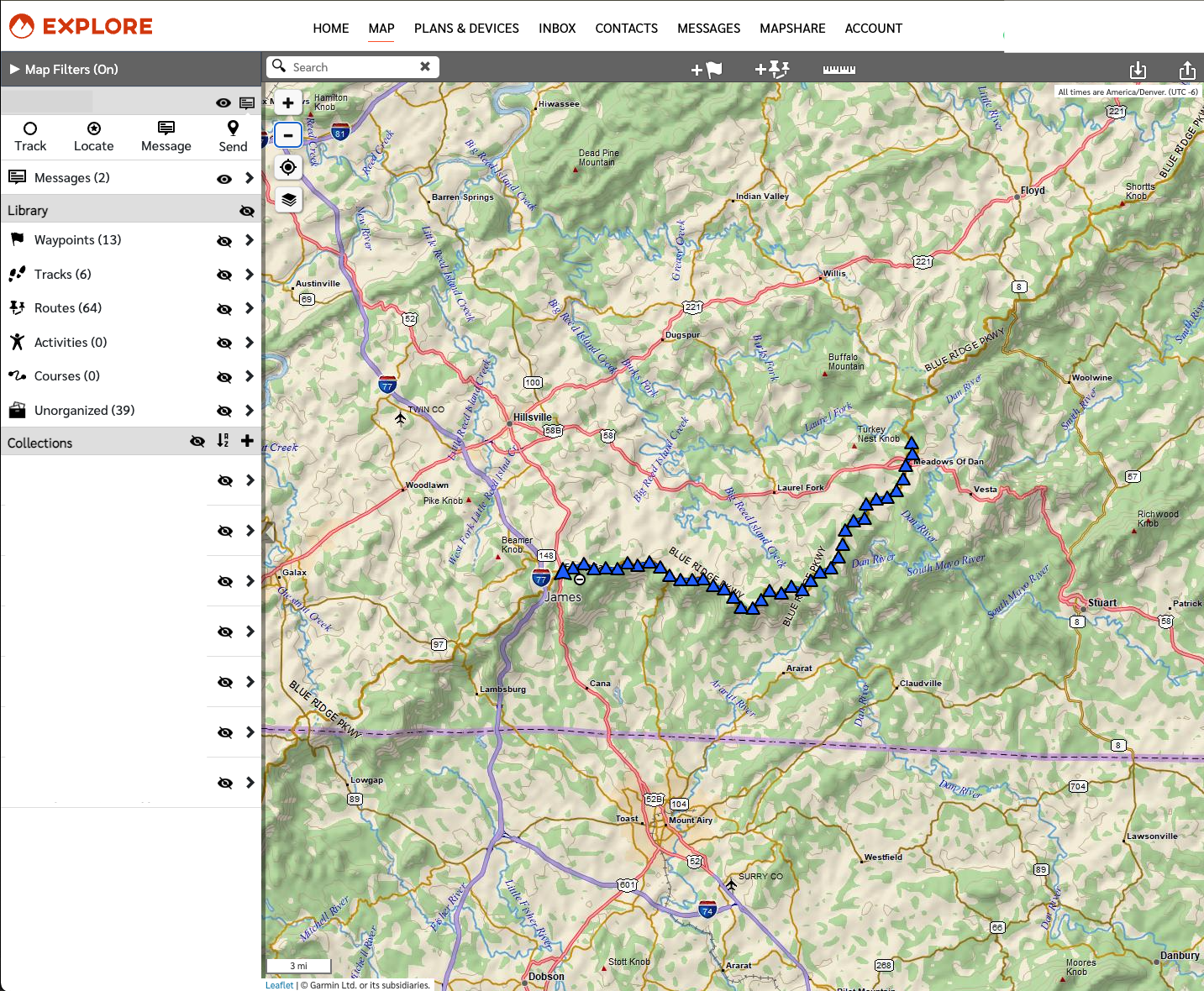1204x991 pixels.
Task: Select the Send location icon in the sidebar
Action: coord(233,135)
